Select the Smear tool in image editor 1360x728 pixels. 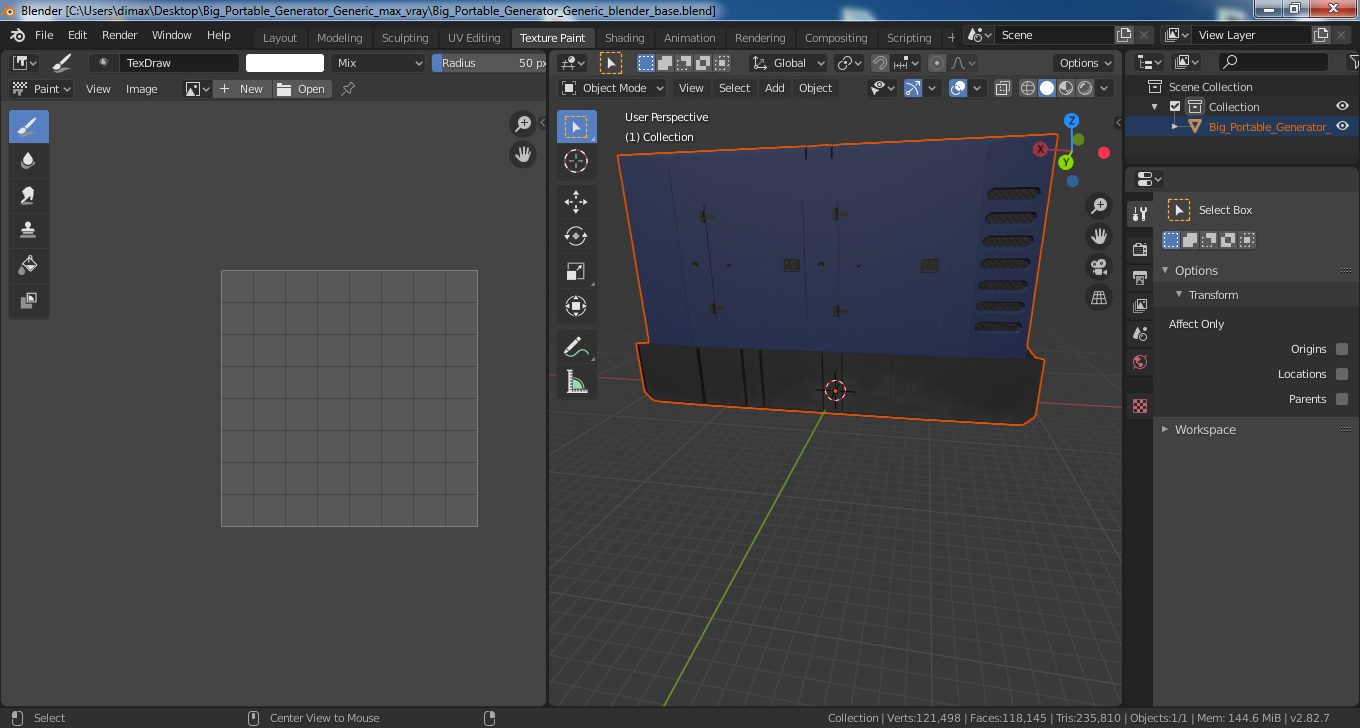pyautogui.click(x=29, y=196)
